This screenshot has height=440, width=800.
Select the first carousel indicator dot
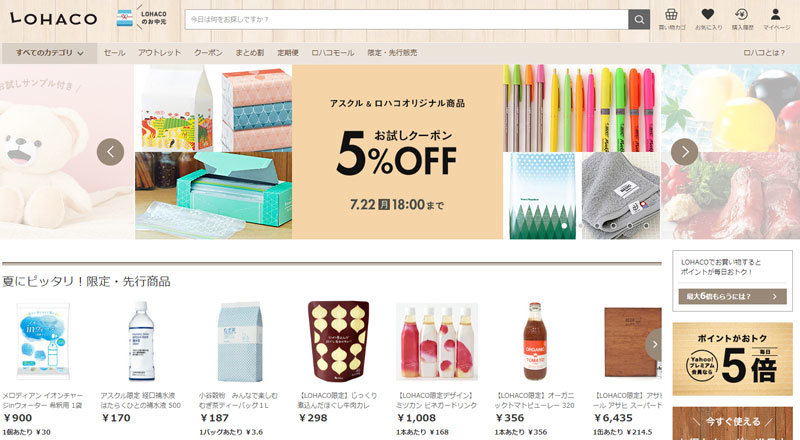(x=564, y=225)
